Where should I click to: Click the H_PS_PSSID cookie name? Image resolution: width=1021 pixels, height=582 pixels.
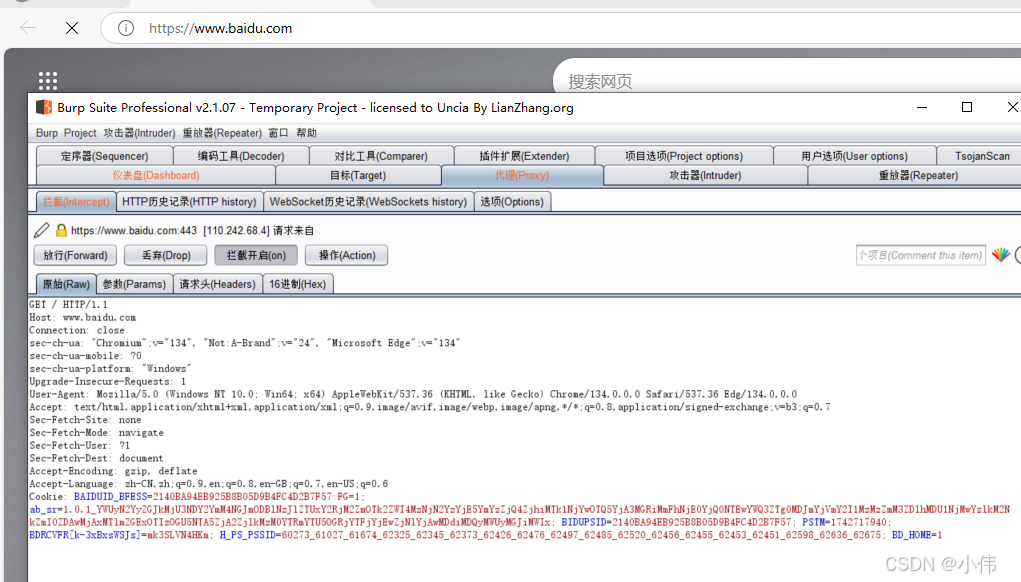pyautogui.click(x=247, y=535)
